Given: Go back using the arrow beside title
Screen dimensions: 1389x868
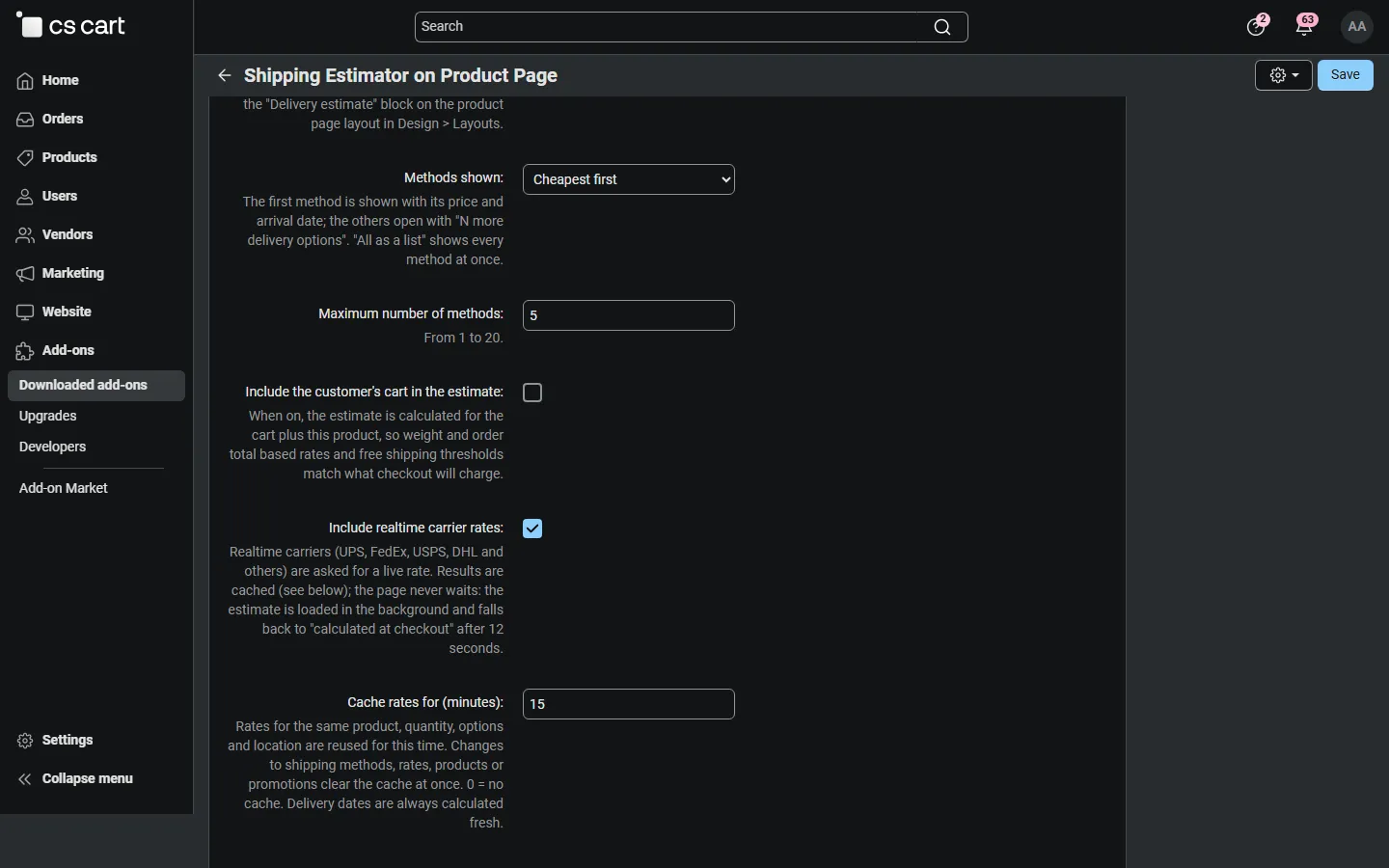Looking at the screenshot, I should tap(225, 75).
